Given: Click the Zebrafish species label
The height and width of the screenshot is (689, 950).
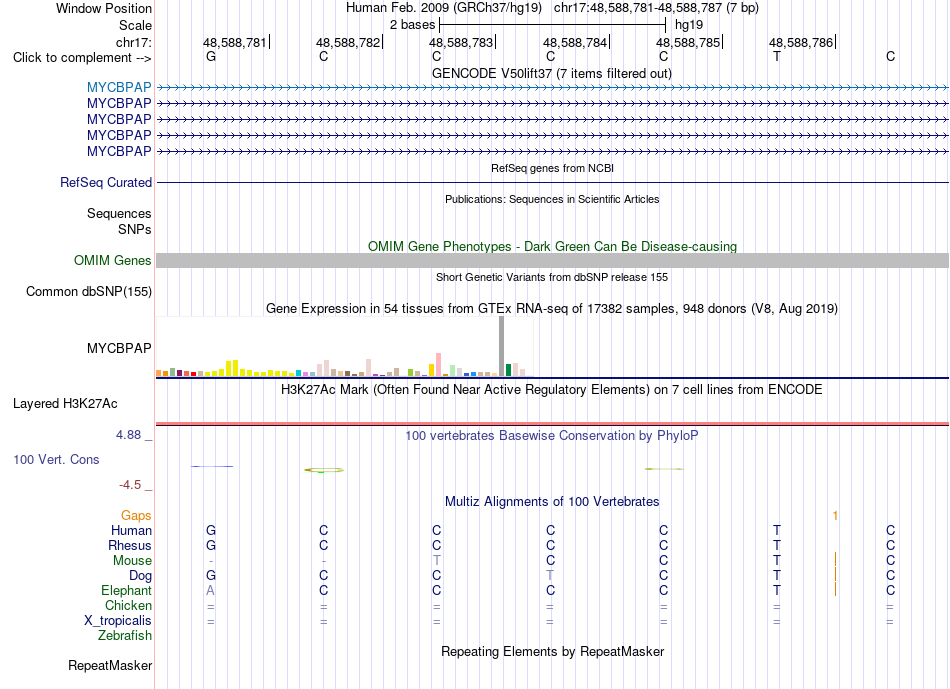Looking at the screenshot, I should (125, 636).
